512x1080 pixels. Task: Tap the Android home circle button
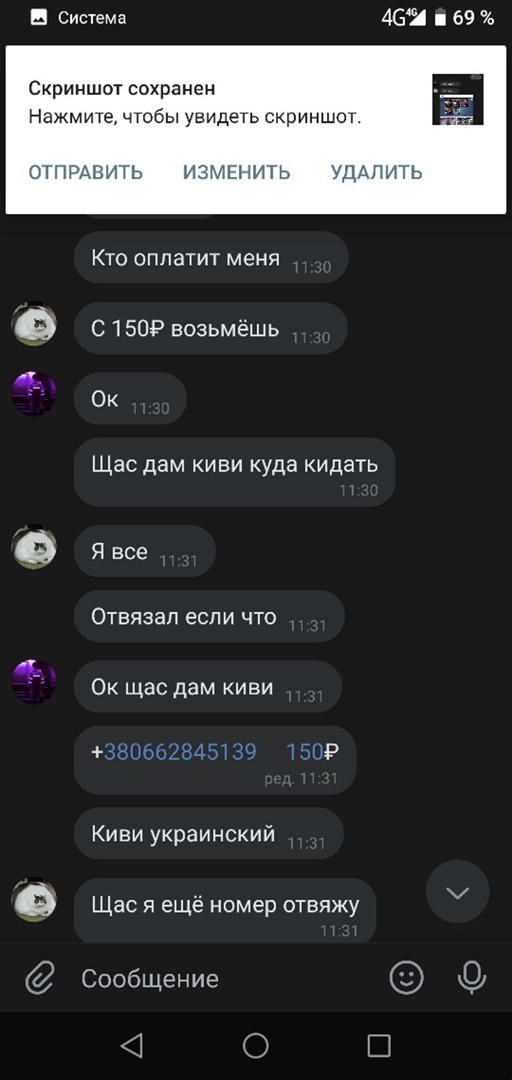(x=256, y=1045)
